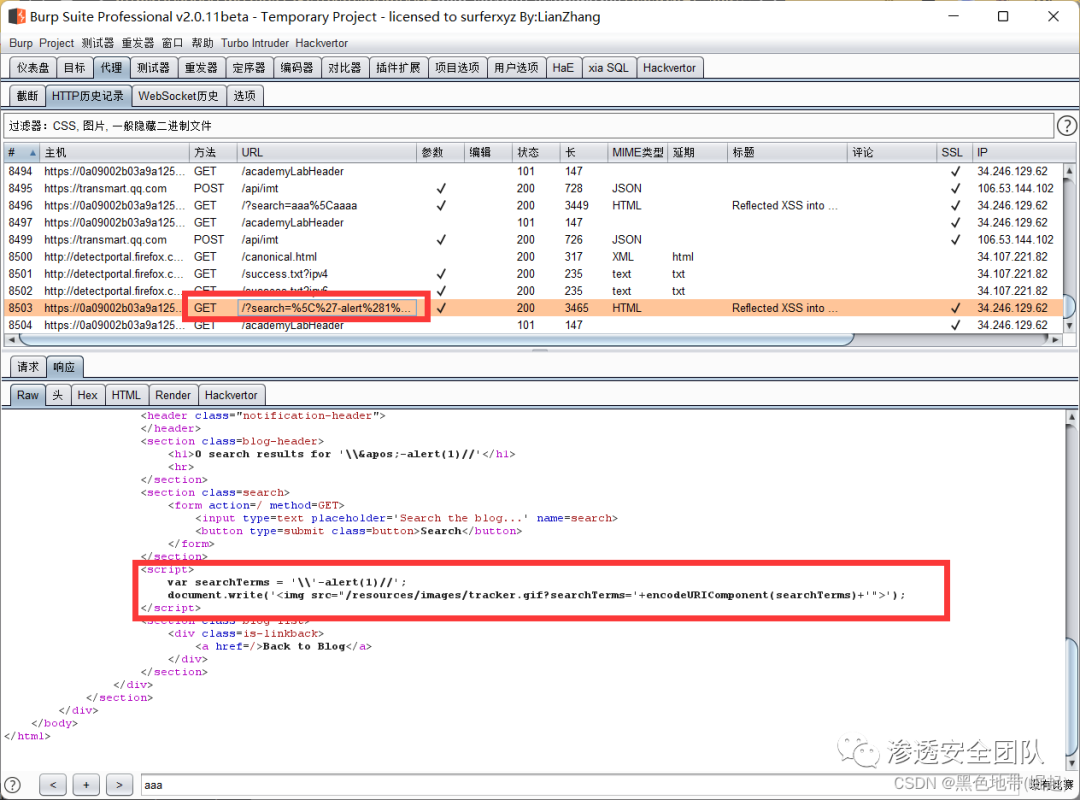Image resolution: width=1080 pixels, height=800 pixels.
Task: Switch to the xia SQL tab
Action: (608, 68)
